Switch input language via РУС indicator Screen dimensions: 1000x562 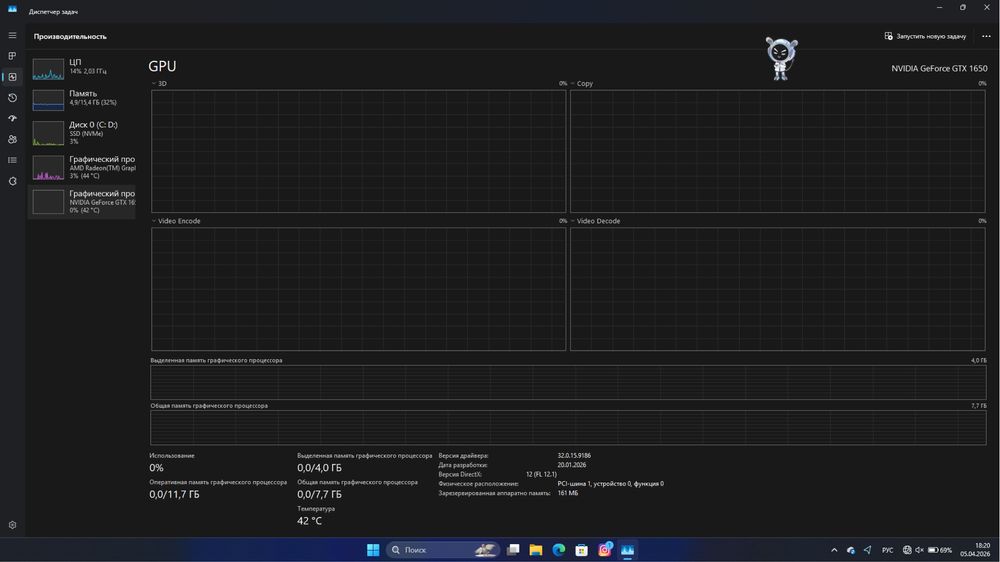coord(888,550)
